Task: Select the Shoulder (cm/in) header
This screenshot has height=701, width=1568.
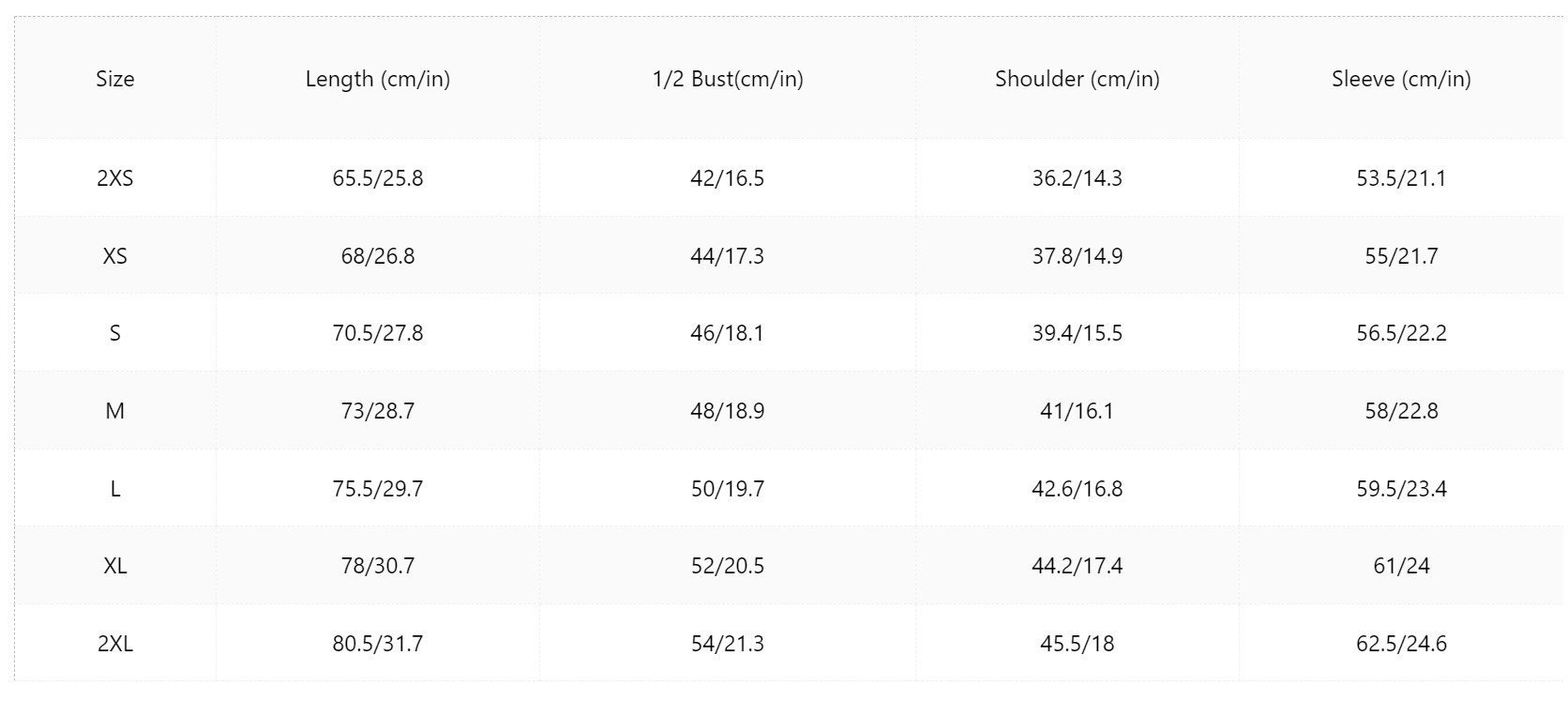Action: click(1078, 80)
